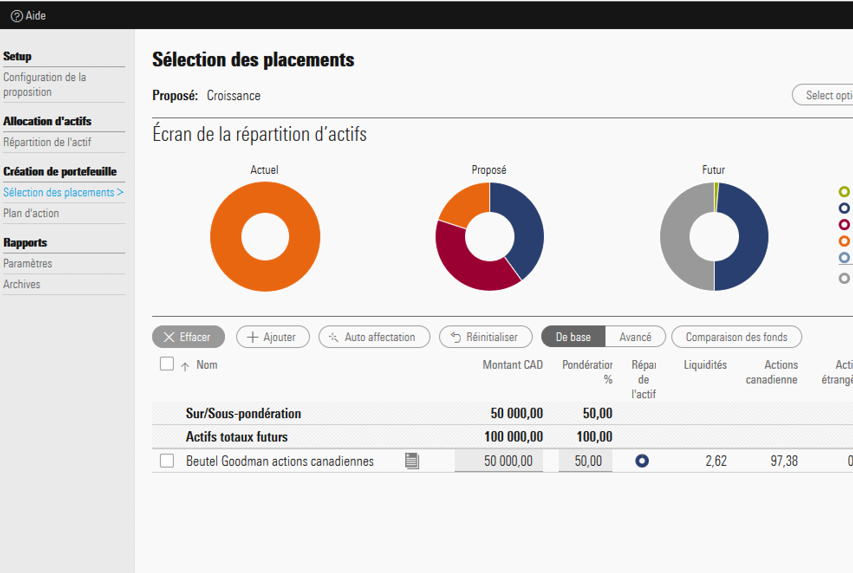This screenshot has height=573, width=853.
Task: Sort by Nom using the arrow icon
Action: click(185, 367)
